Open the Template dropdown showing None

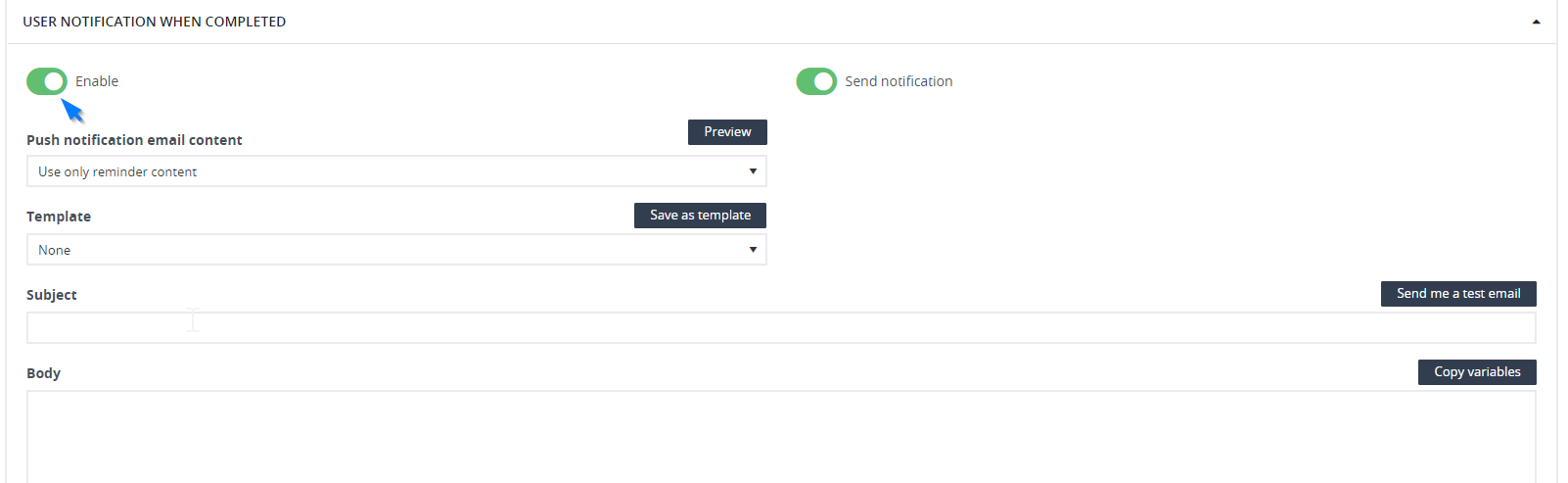click(396, 250)
